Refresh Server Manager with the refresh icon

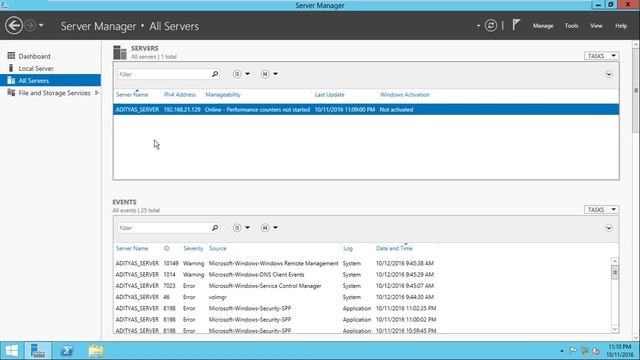(x=491, y=26)
